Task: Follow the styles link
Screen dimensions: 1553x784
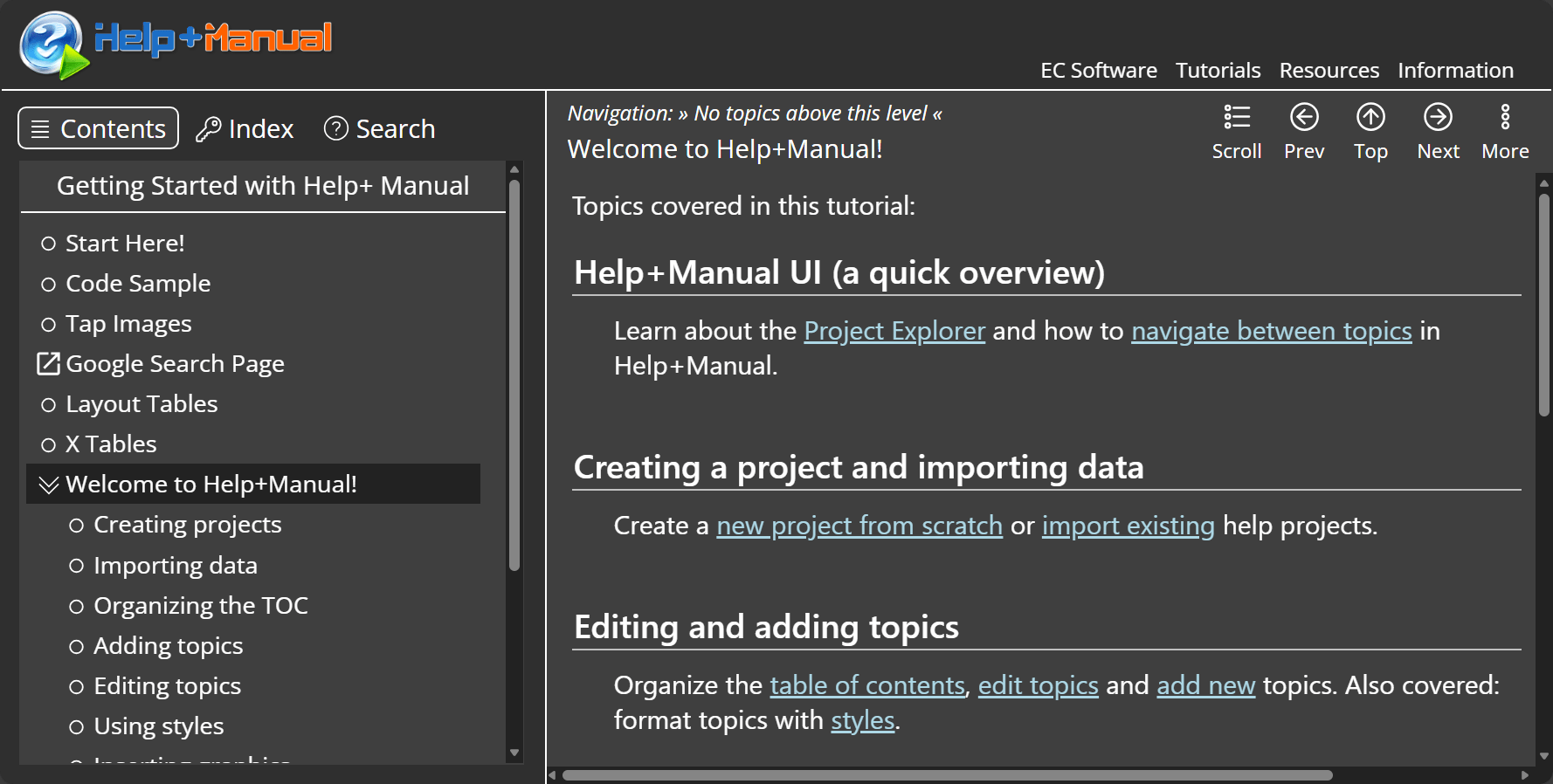Action: 863,720
